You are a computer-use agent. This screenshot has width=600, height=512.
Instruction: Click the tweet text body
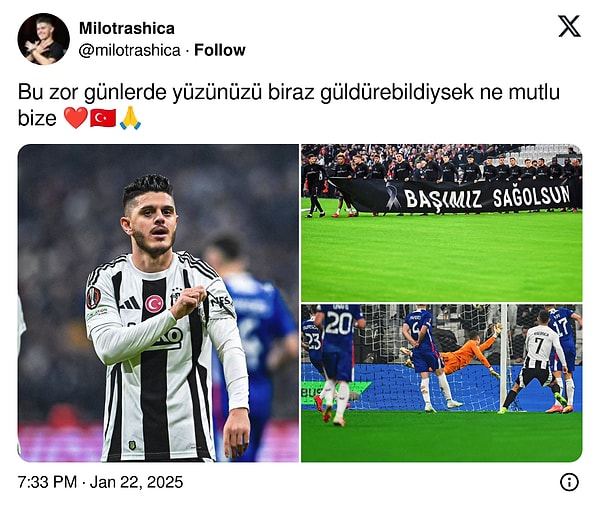pyautogui.click(x=289, y=104)
